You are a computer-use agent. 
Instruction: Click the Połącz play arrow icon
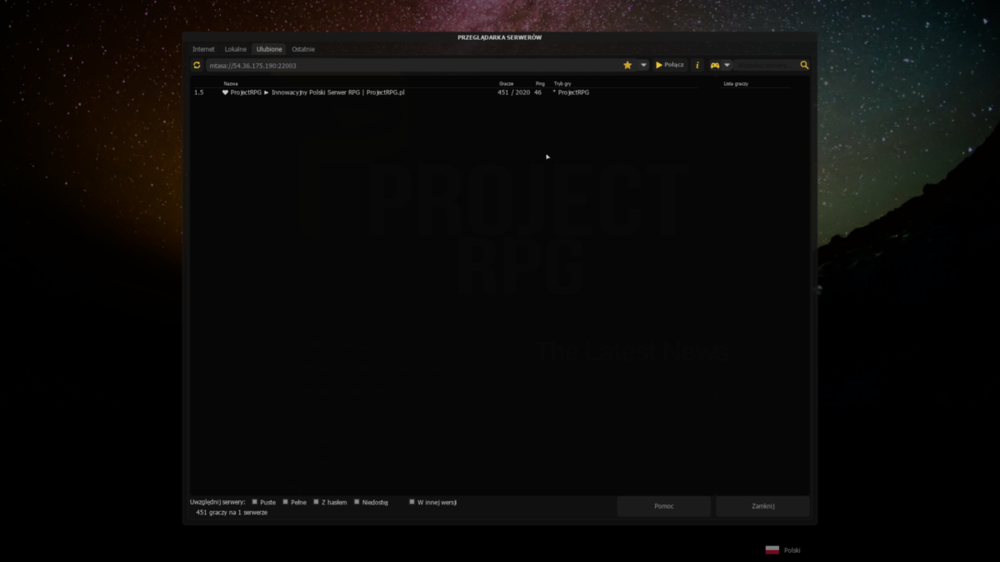tap(659, 65)
